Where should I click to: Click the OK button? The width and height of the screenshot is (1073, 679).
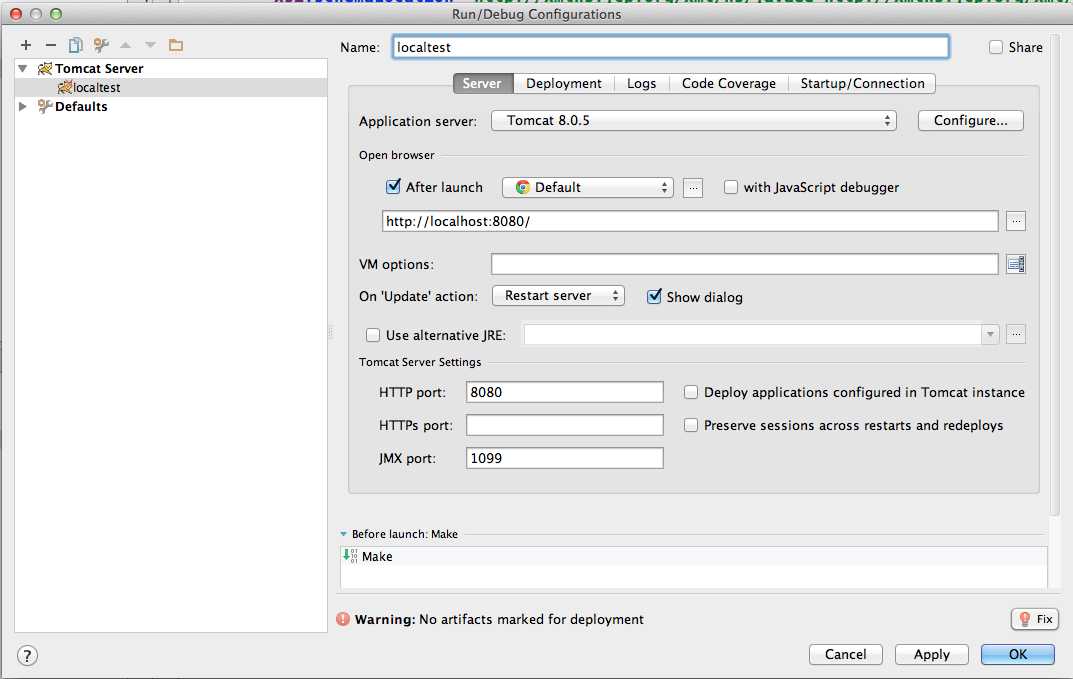pos(1018,654)
